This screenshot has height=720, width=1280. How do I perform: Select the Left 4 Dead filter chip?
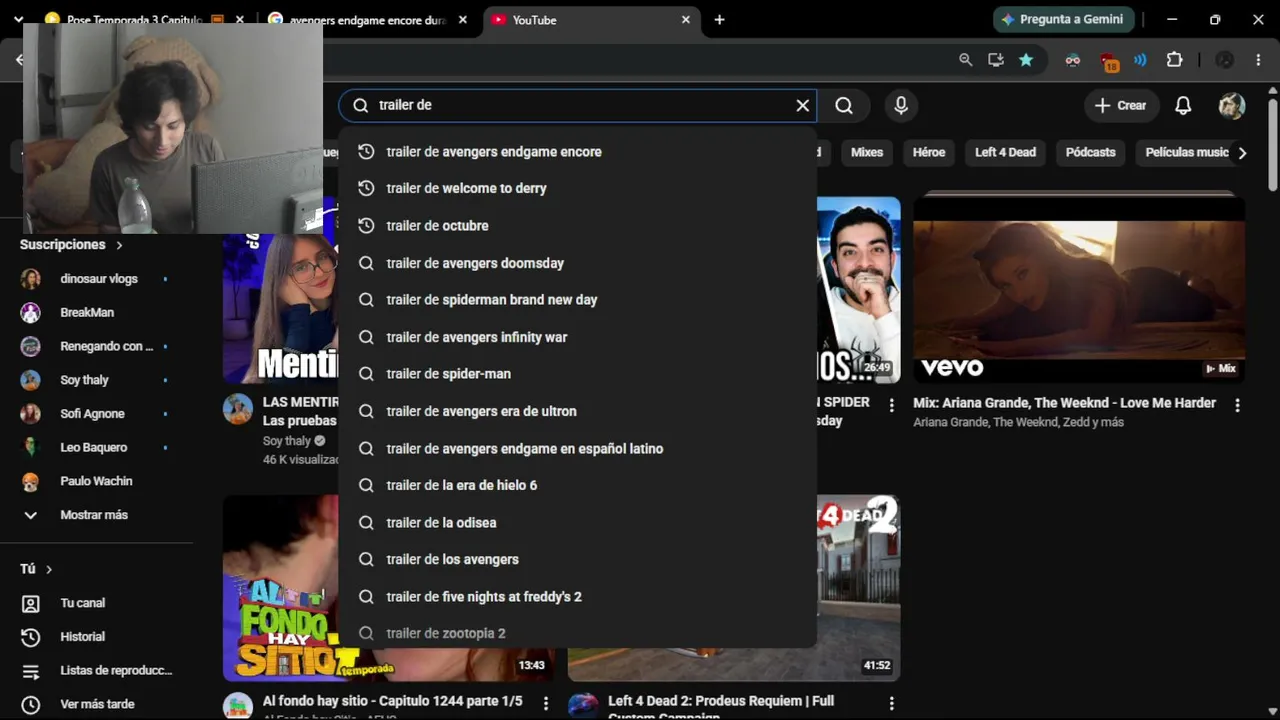point(1005,152)
